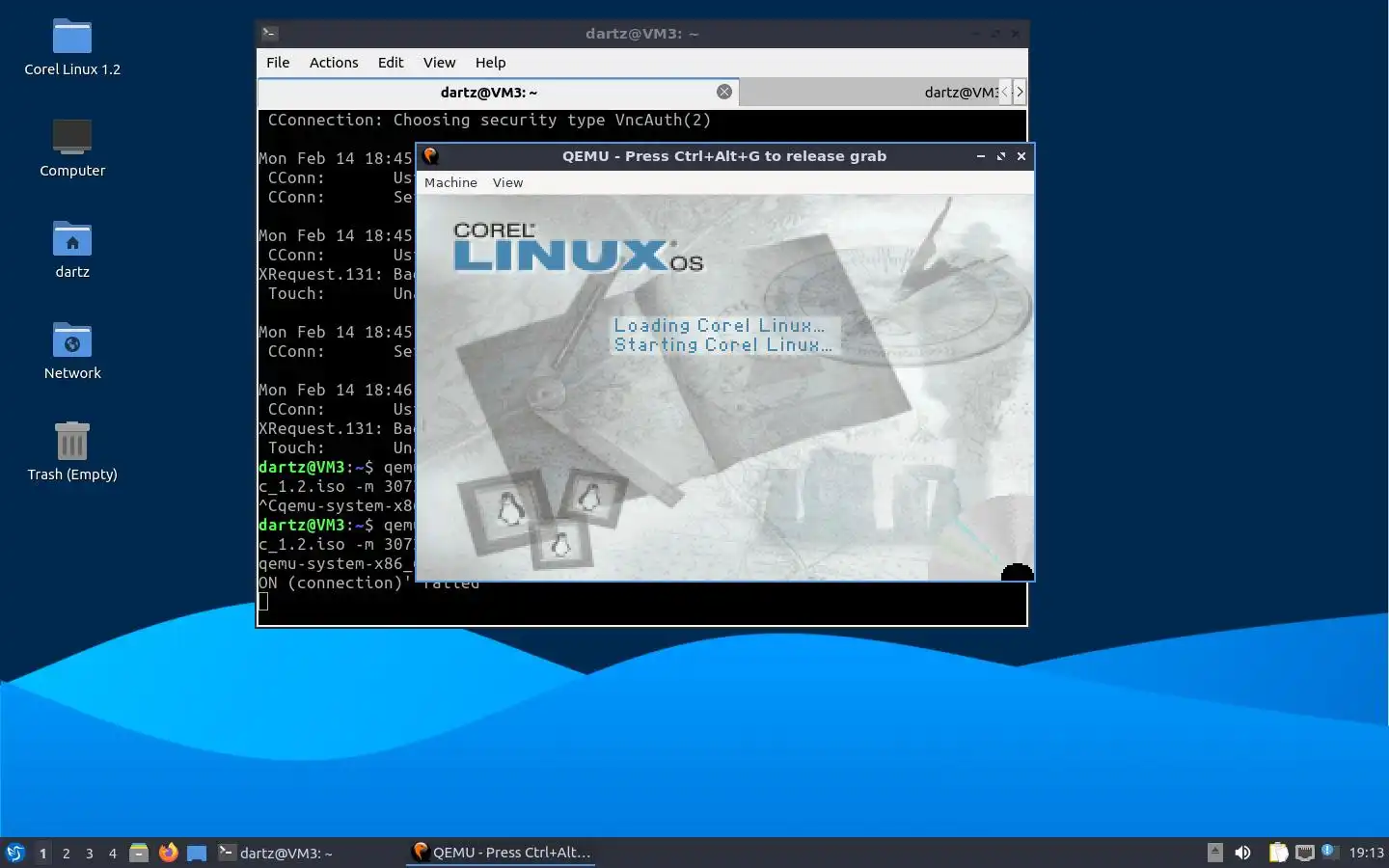
Task: Click the 'Loading Corel Linux...' text
Action: (x=720, y=325)
